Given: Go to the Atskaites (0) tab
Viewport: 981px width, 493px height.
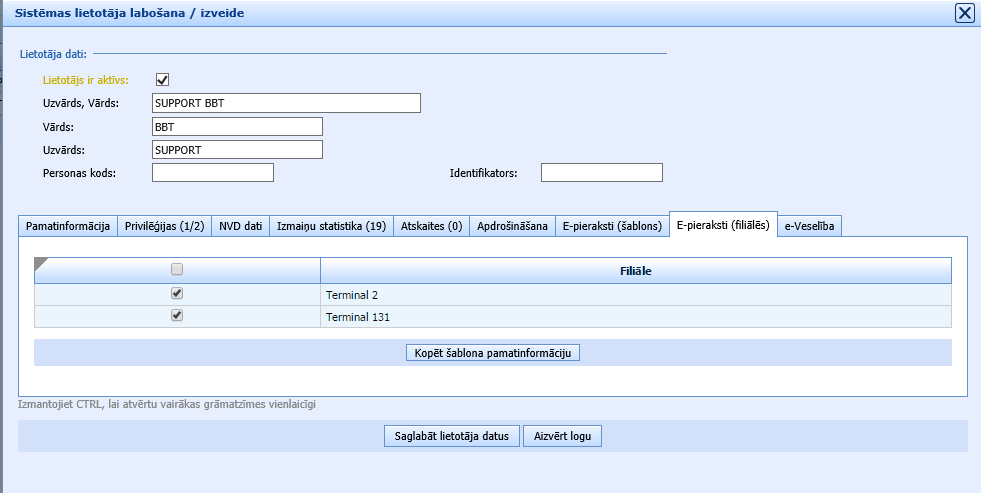Looking at the screenshot, I should tap(431, 227).
